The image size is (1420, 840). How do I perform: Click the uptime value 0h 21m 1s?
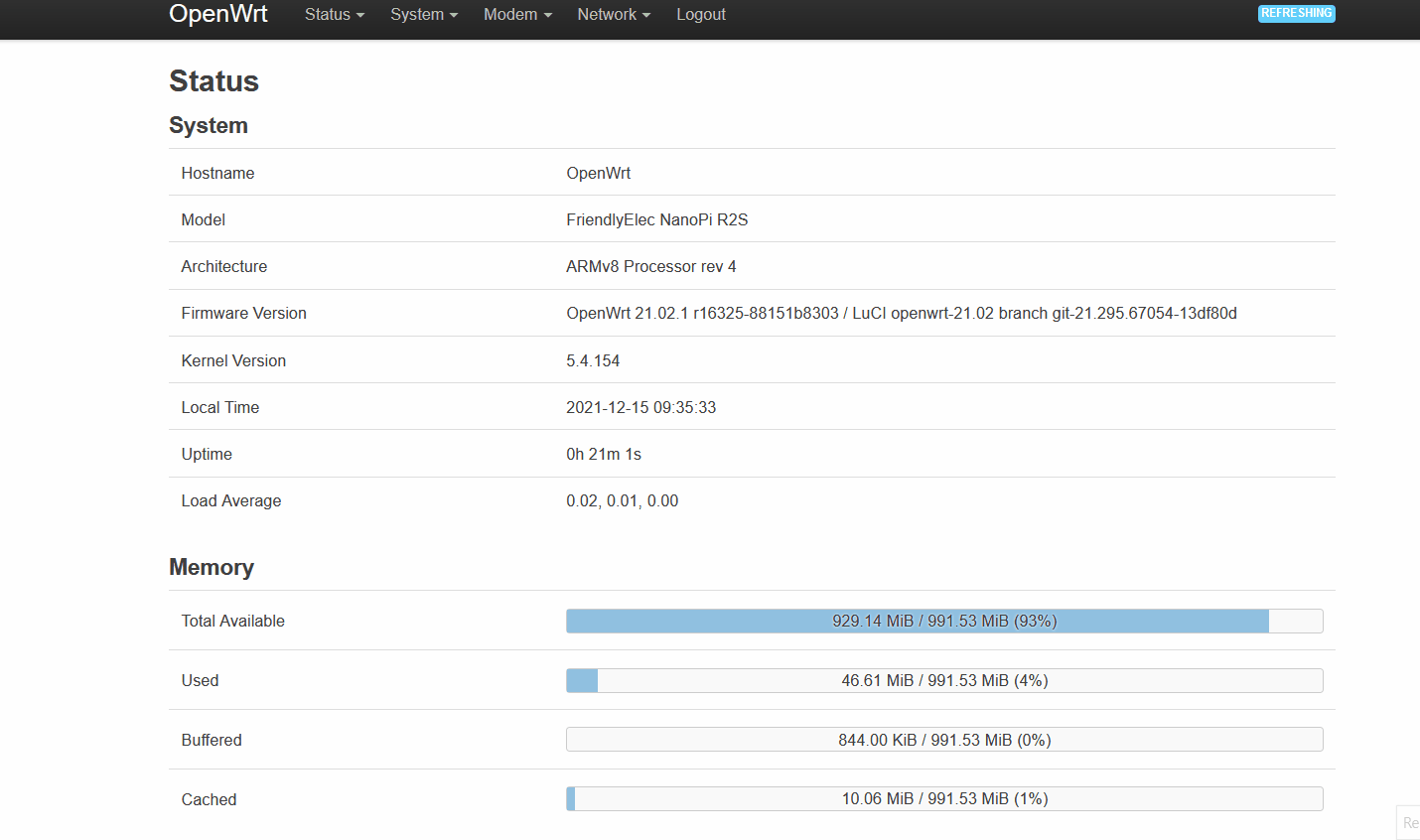604,454
